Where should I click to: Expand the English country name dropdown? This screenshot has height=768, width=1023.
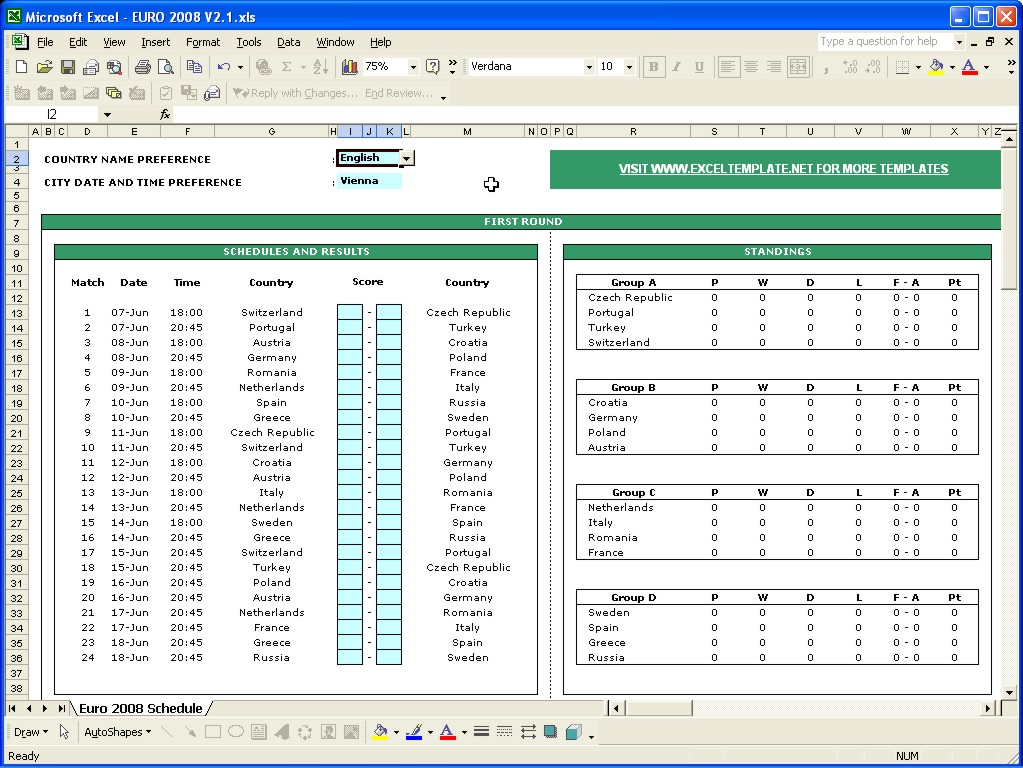(406, 158)
